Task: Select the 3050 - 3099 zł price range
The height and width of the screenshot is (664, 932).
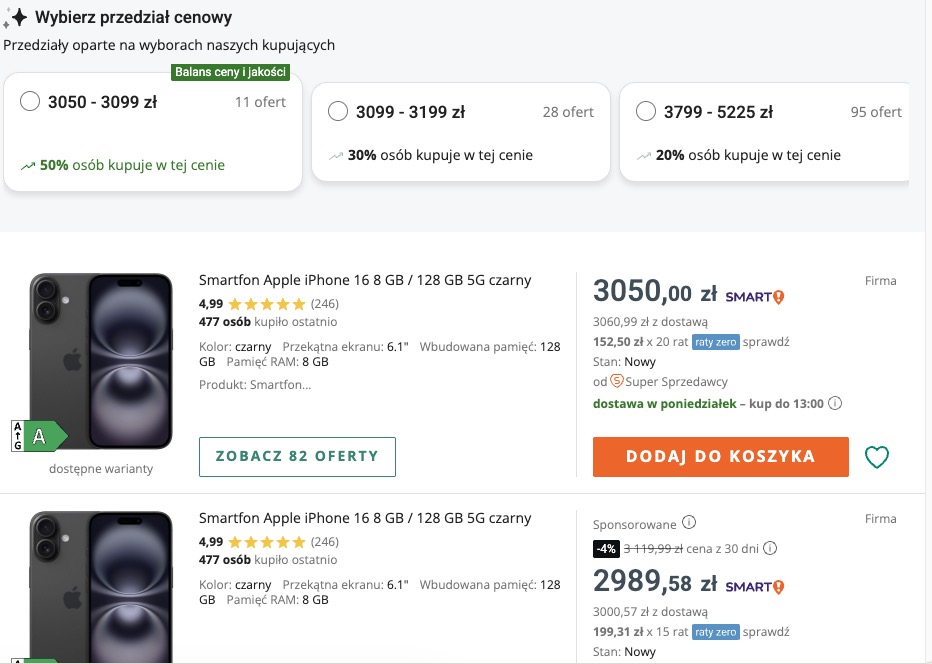Action: coord(30,101)
